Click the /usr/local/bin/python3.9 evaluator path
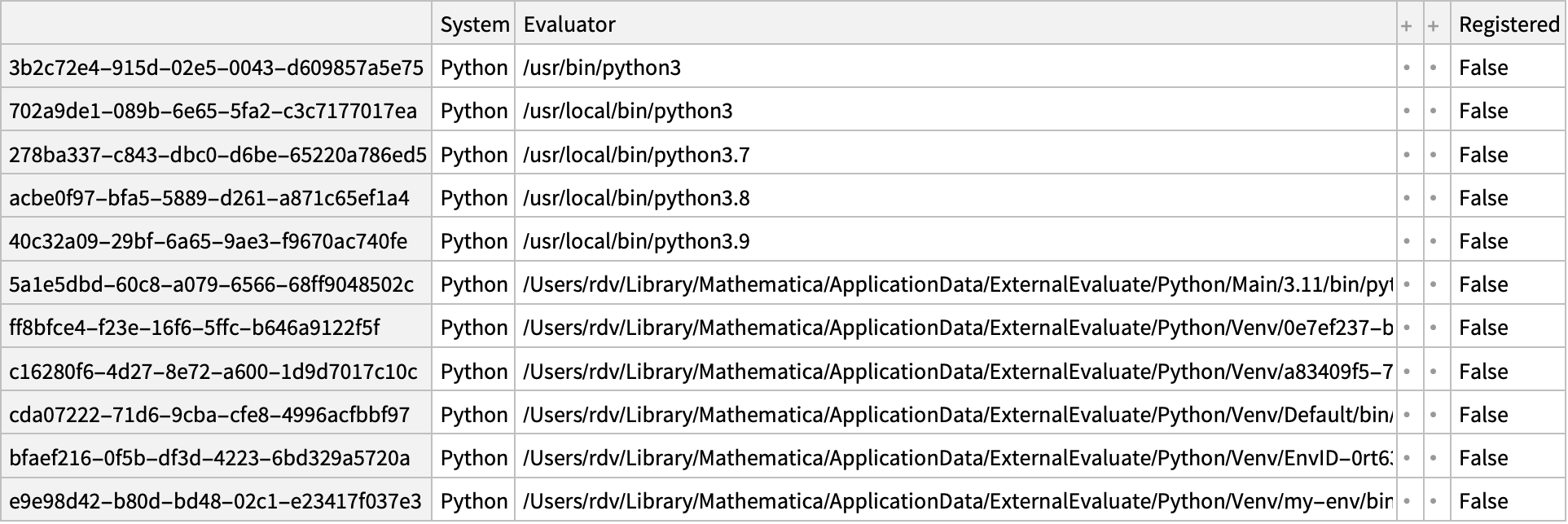Viewport: 1568px width, 524px height. click(636, 241)
